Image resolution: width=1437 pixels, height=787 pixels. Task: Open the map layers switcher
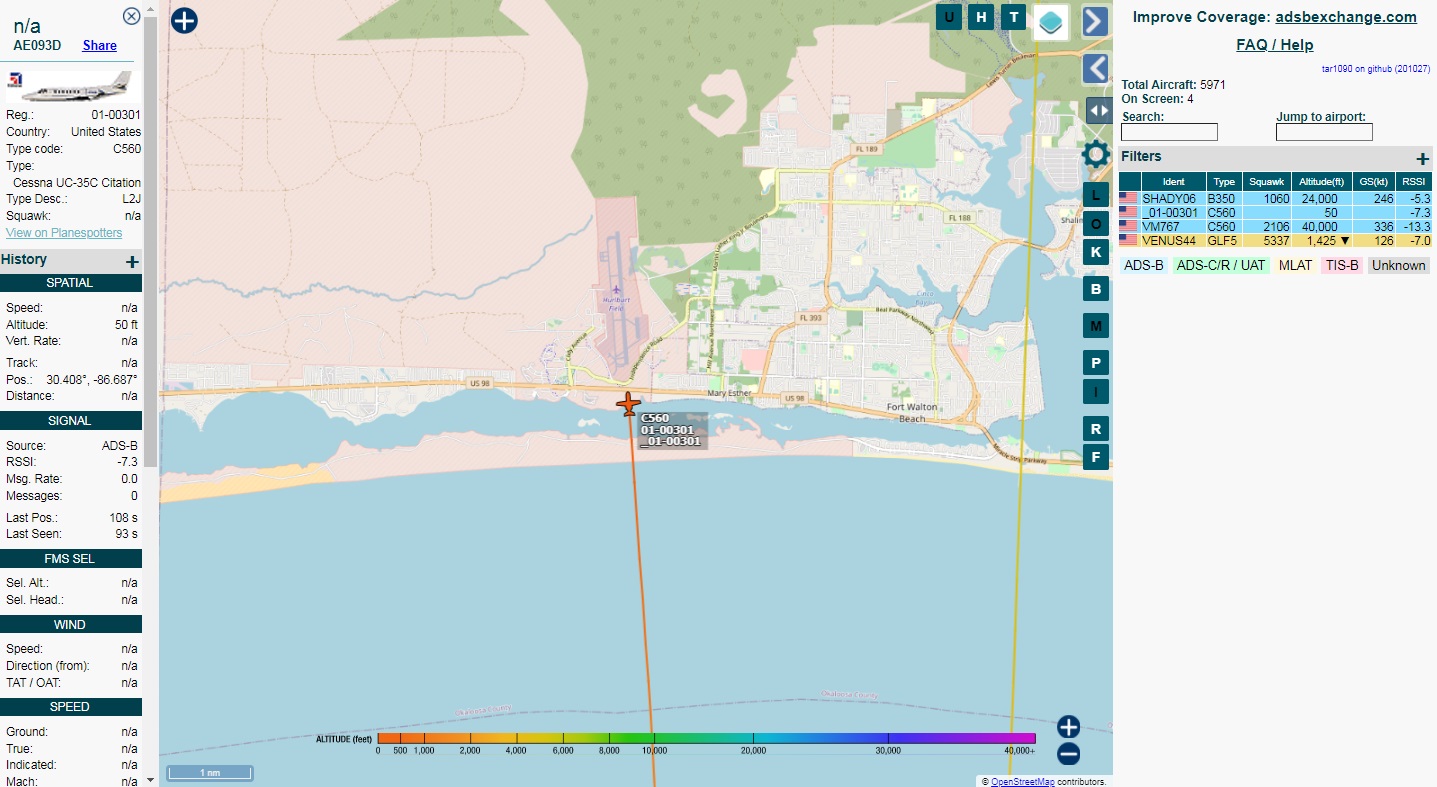(x=1050, y=22)
